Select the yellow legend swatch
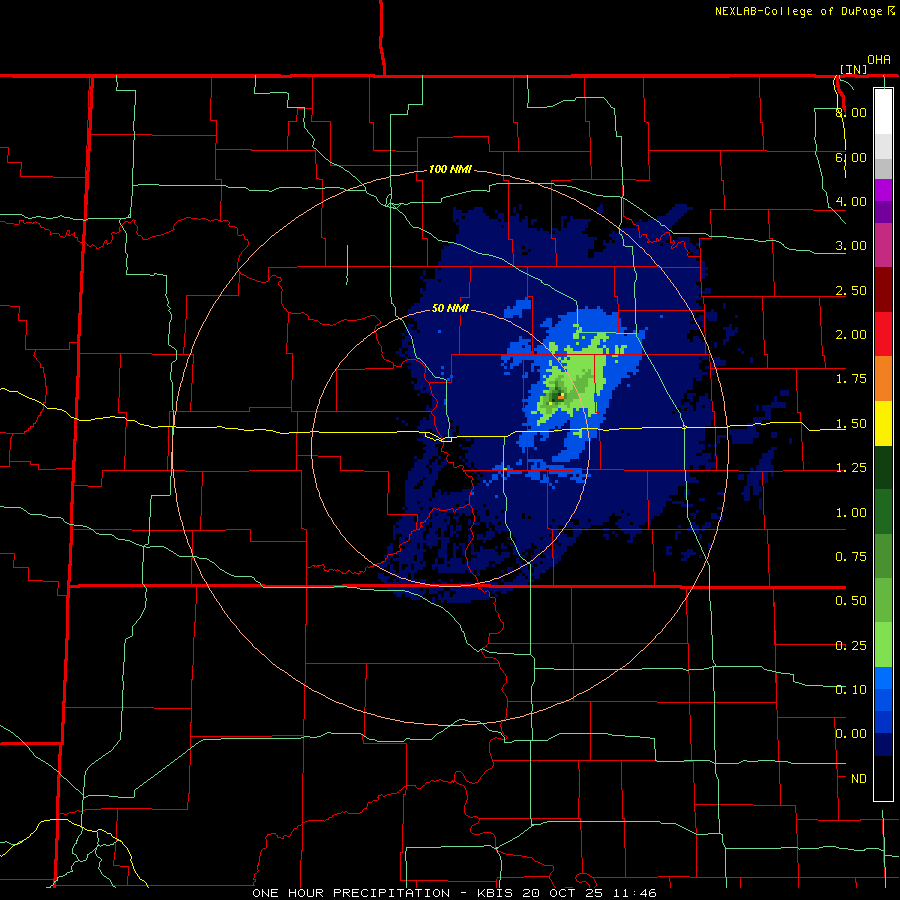 point(883,423)
